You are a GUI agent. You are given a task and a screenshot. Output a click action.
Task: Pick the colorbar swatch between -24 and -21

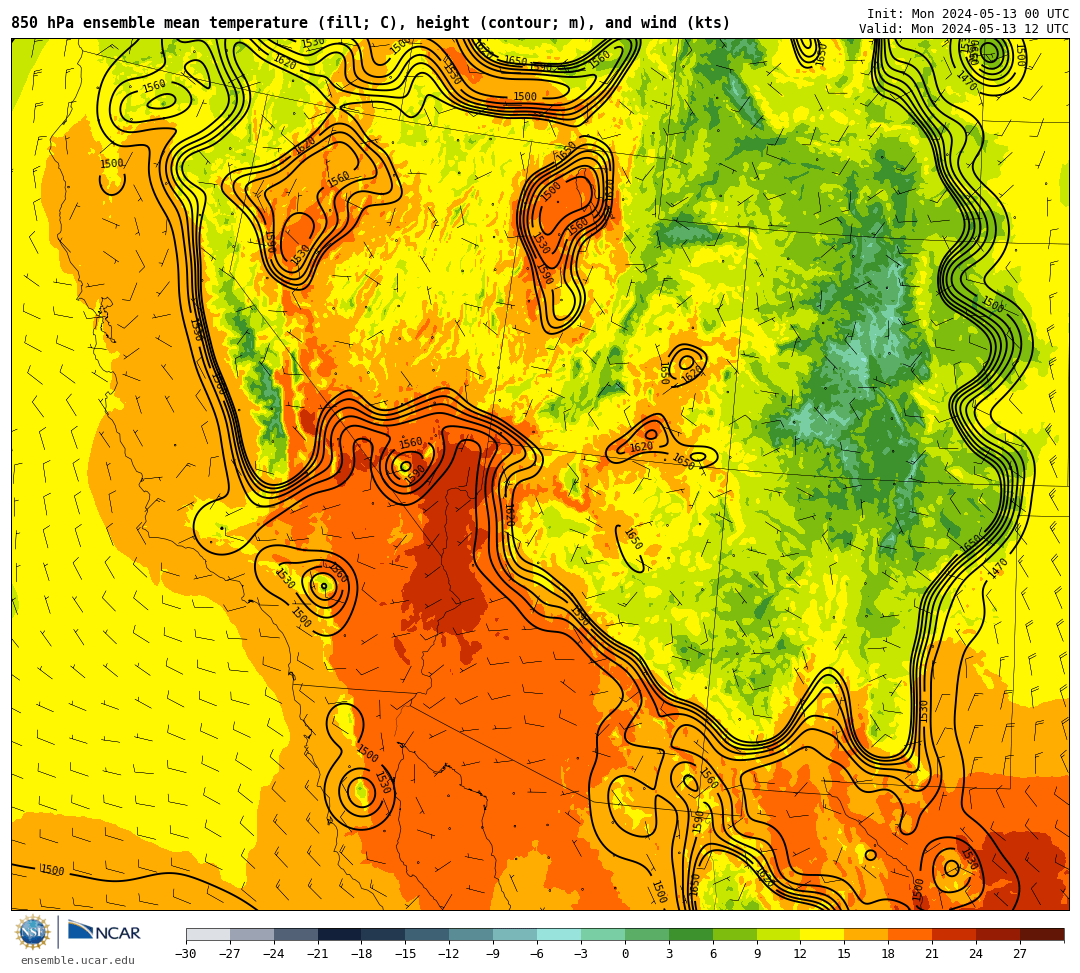coord(296,934)
